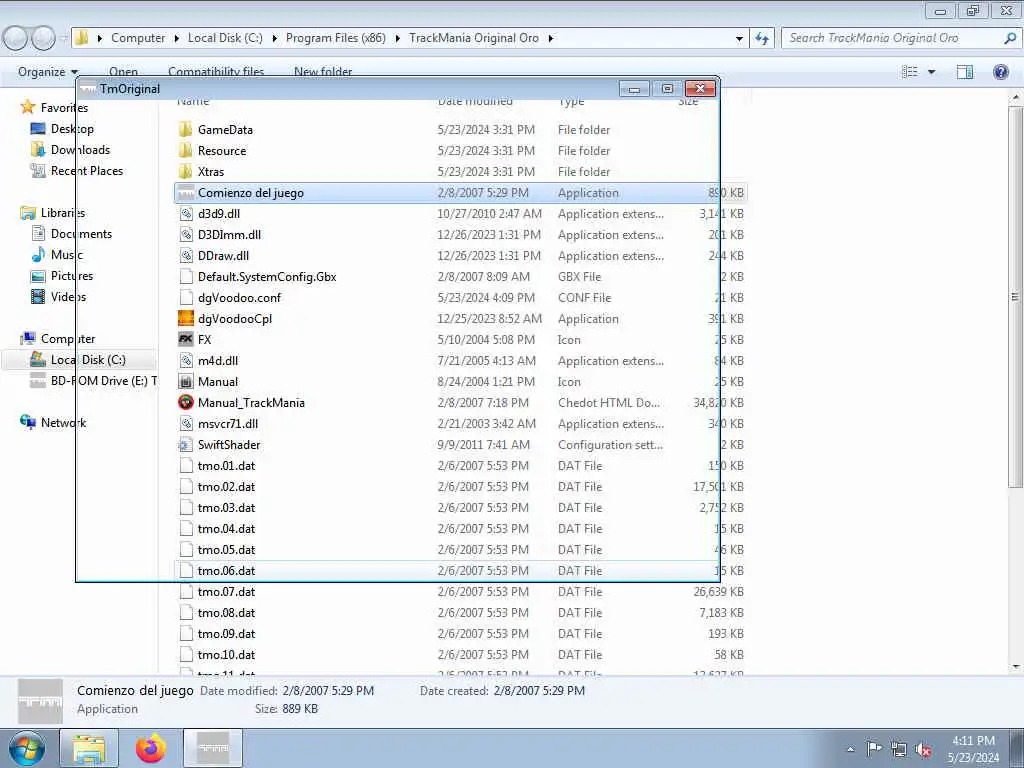Click the Explorer back arrow
Screen dimensions: 1024x768
(x=16, y=38)
